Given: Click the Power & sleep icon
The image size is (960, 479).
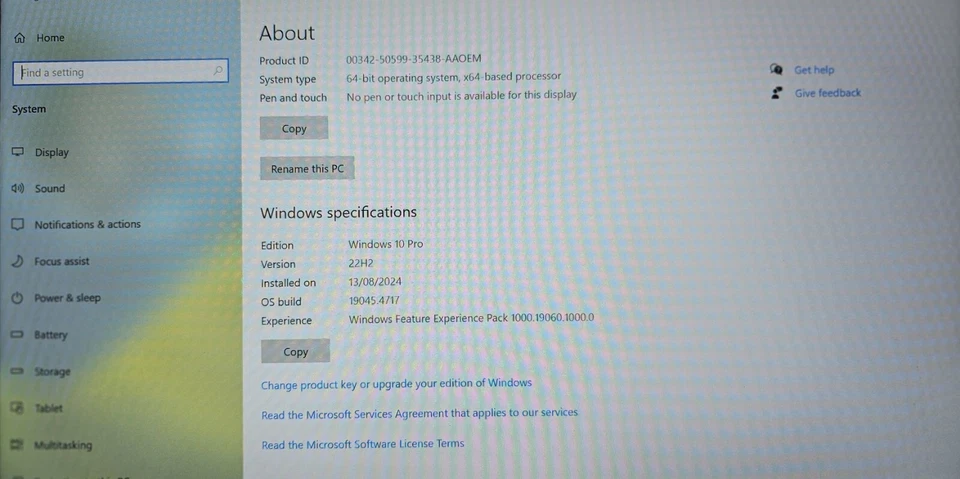Looking at the screenshot, I should (x=18, y=298).
